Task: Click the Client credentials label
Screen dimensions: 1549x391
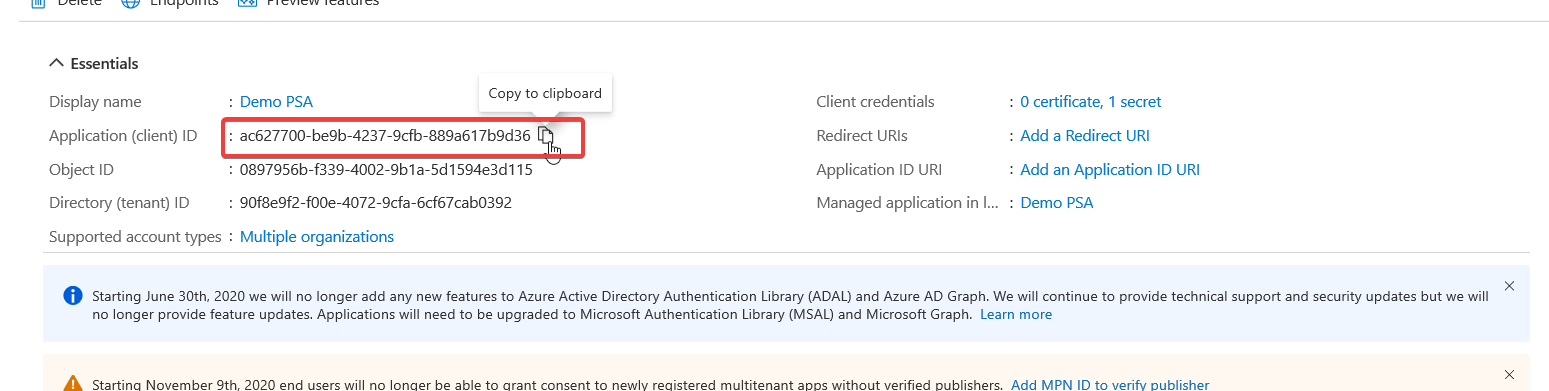Action: click(x=875, y=102)
